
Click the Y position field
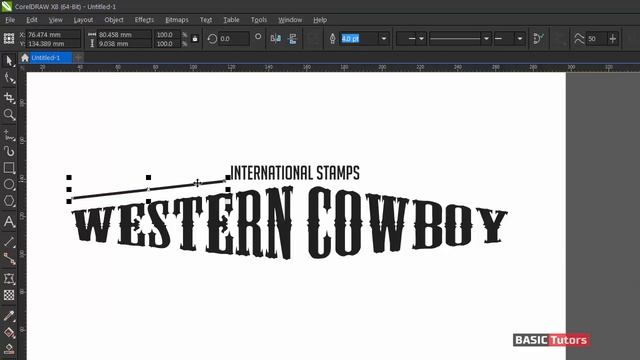coord(53,43)
